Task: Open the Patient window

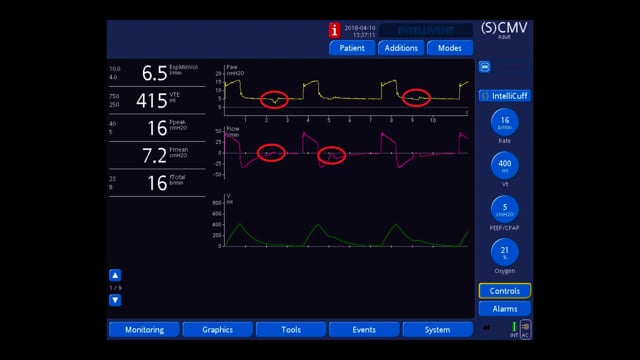Action: [352, 48]
